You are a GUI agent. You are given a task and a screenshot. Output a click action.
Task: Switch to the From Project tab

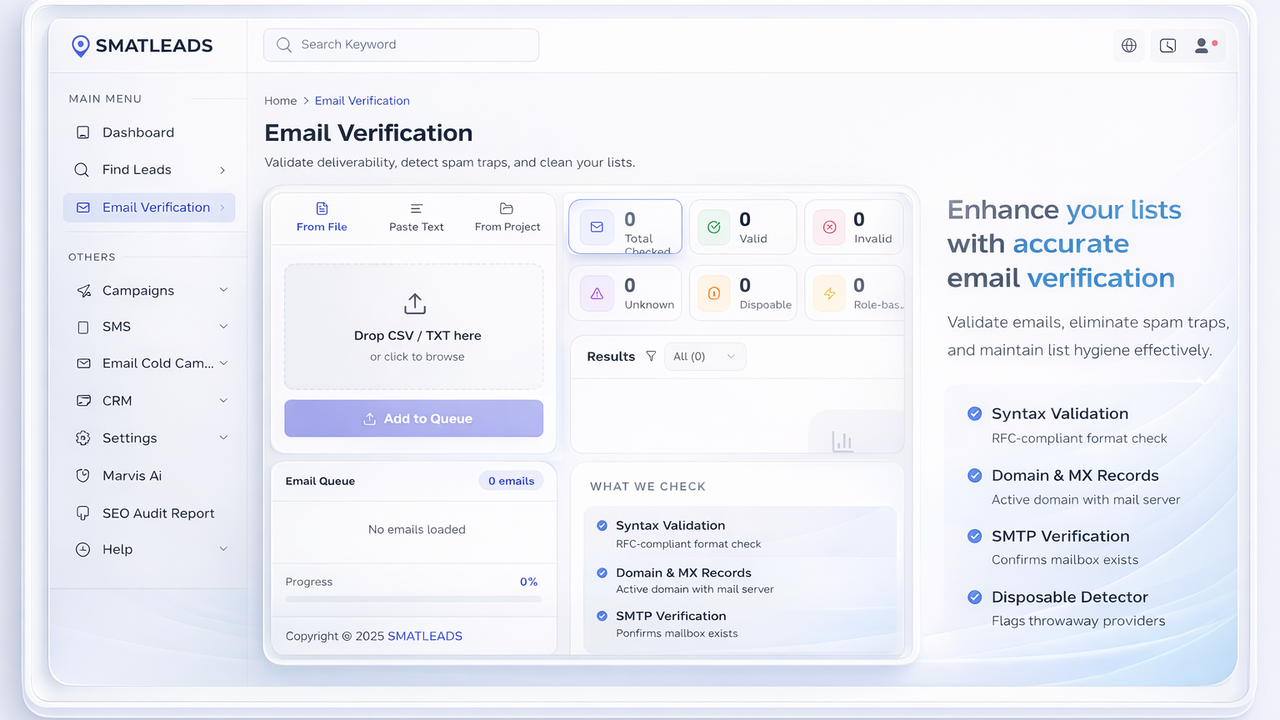507,217
